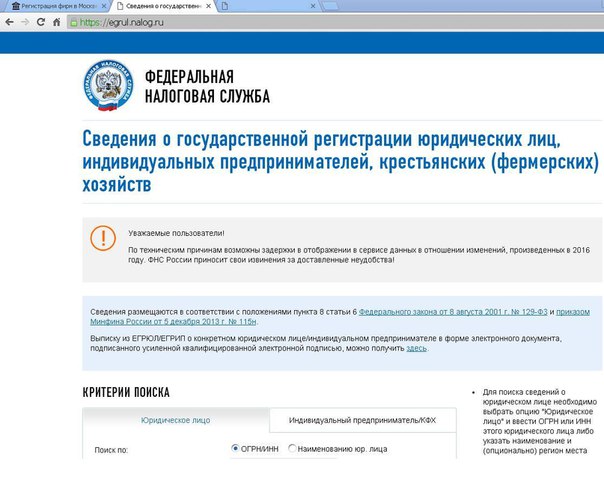Screen dimensions: 604x495
Task: Close the 'Сведения о государственной' browser tab
Action: click(208, 6)
